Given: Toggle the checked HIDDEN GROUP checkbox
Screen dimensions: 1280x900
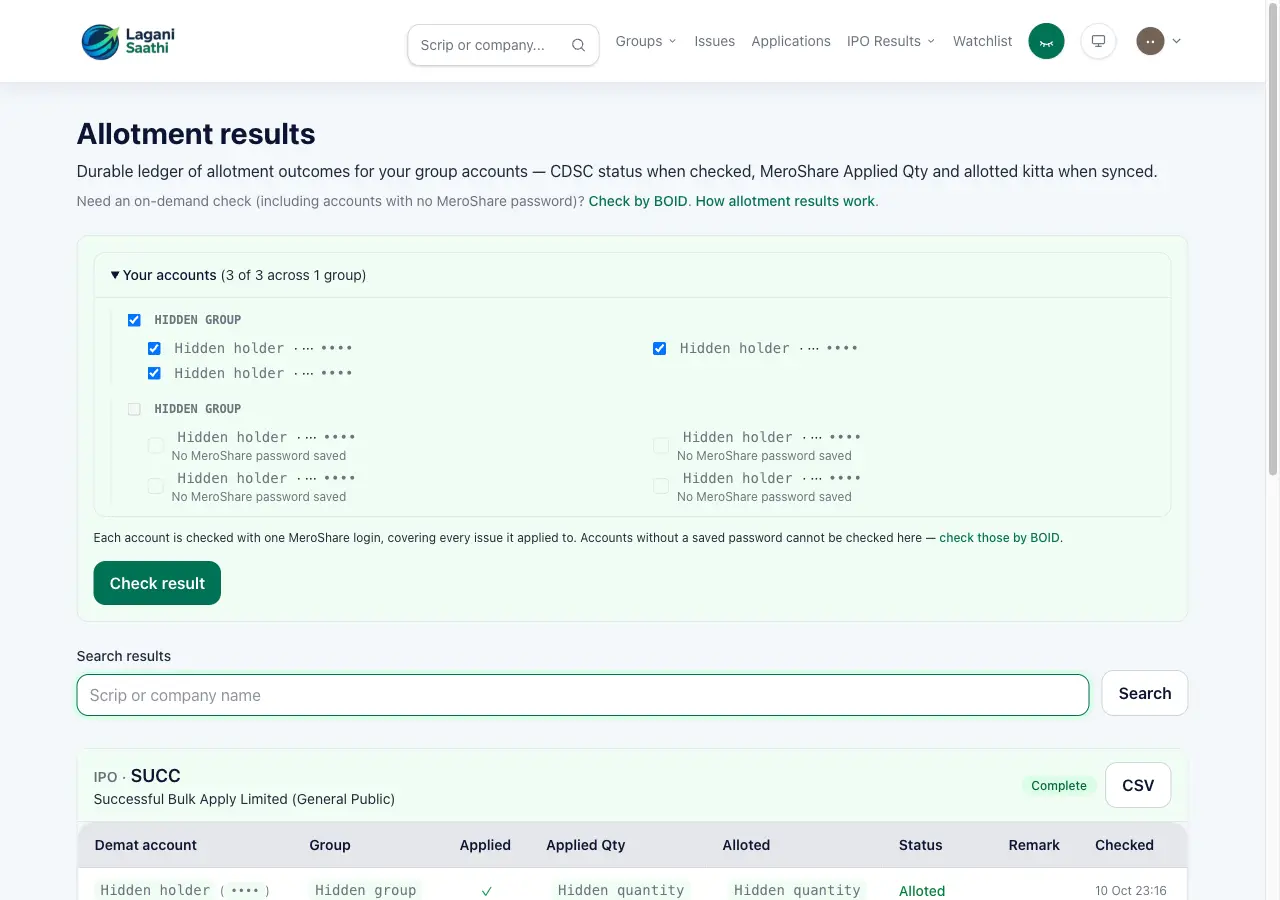Looking at the screenshot, I should click(x=134, y=320).
